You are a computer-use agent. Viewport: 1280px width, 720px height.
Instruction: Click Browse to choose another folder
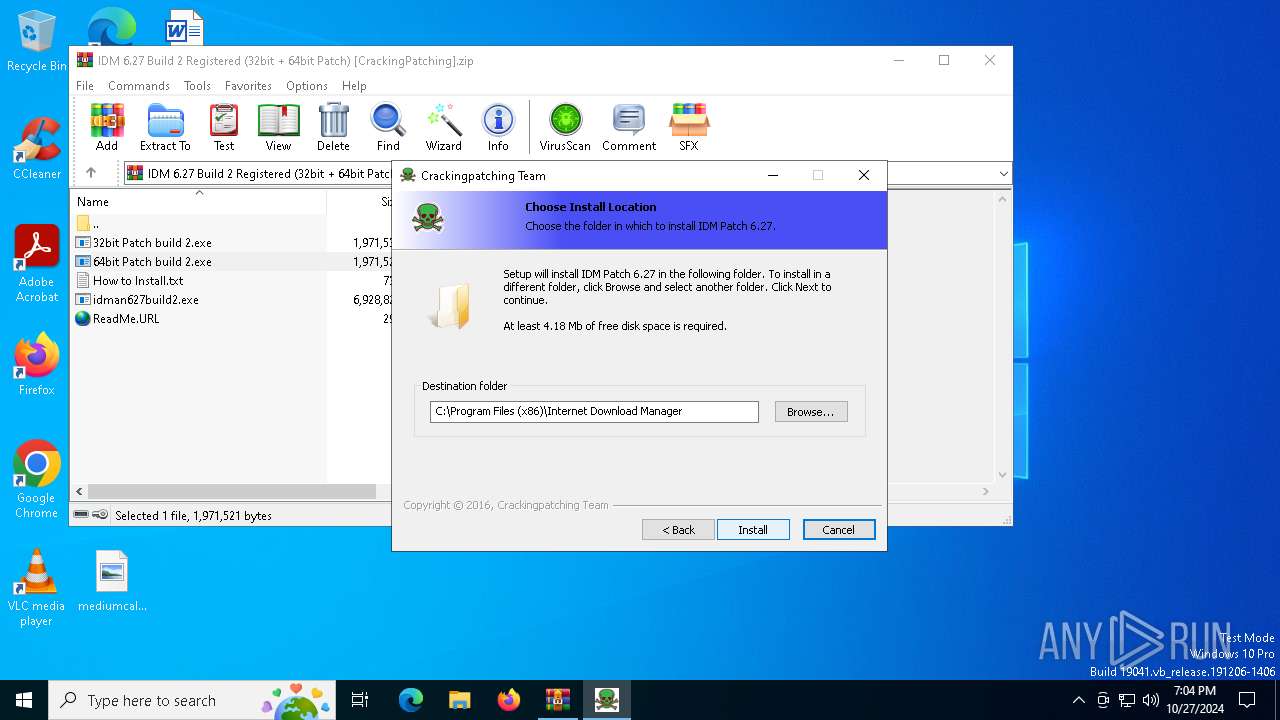(811, 412)
